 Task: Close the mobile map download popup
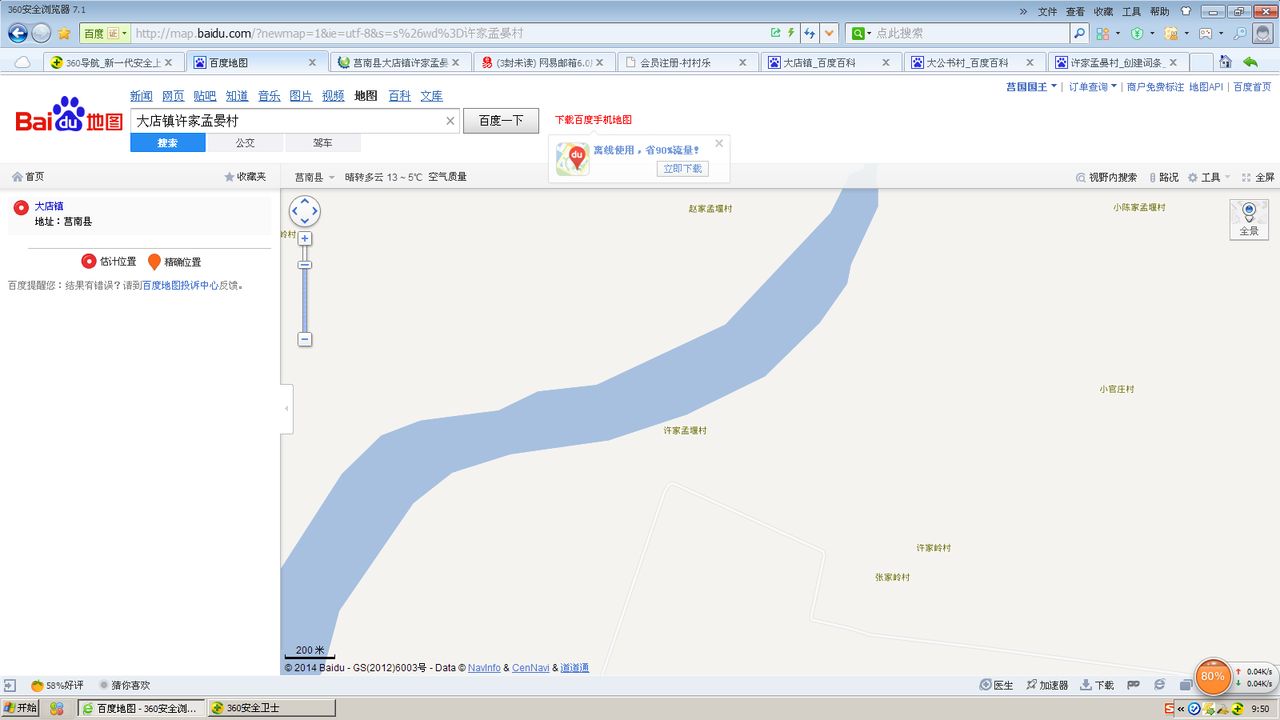pyautogui.click(x=719, y=143)
